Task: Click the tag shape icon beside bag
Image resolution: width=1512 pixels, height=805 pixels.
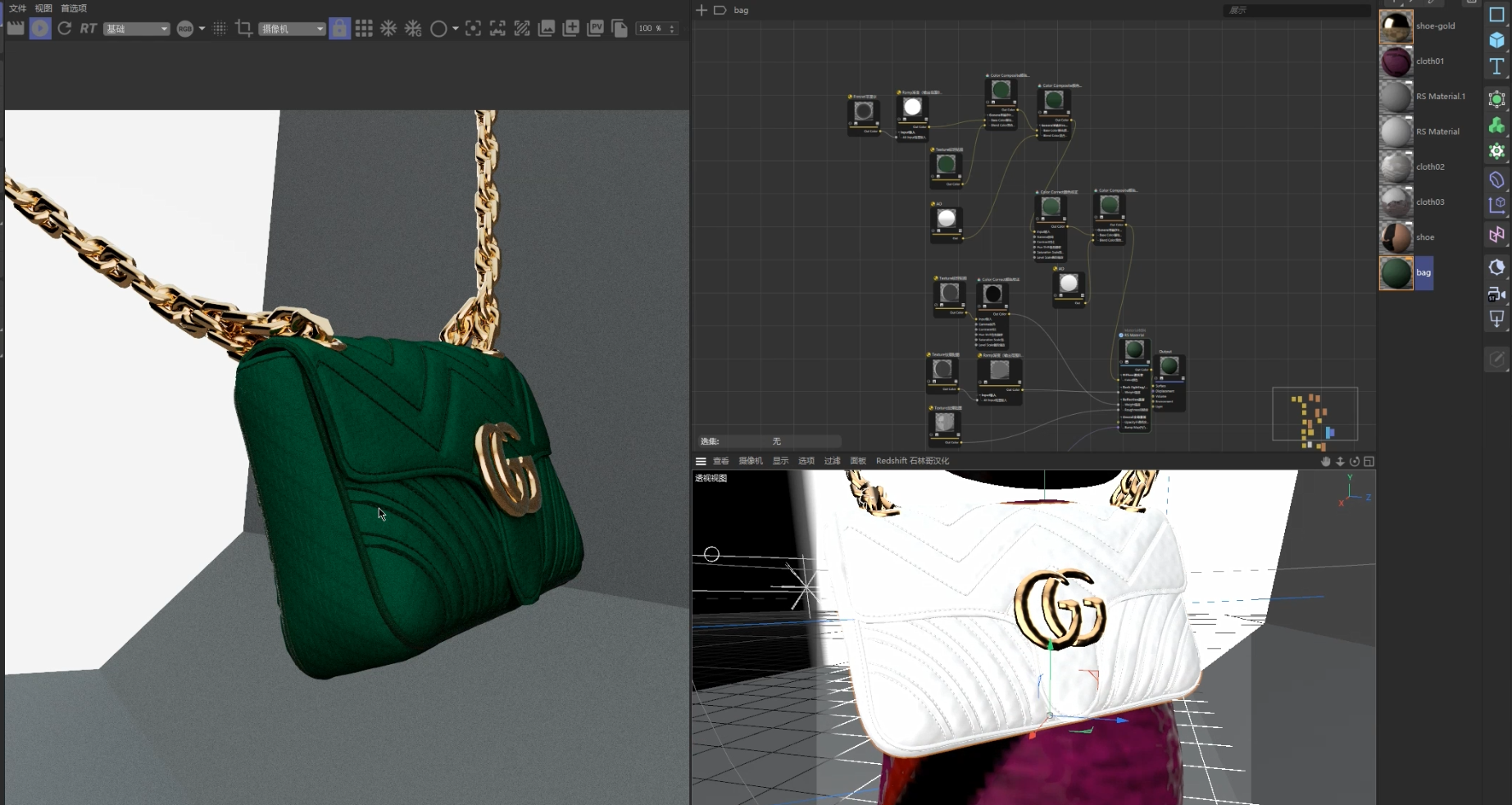Action: pos(720,10)
